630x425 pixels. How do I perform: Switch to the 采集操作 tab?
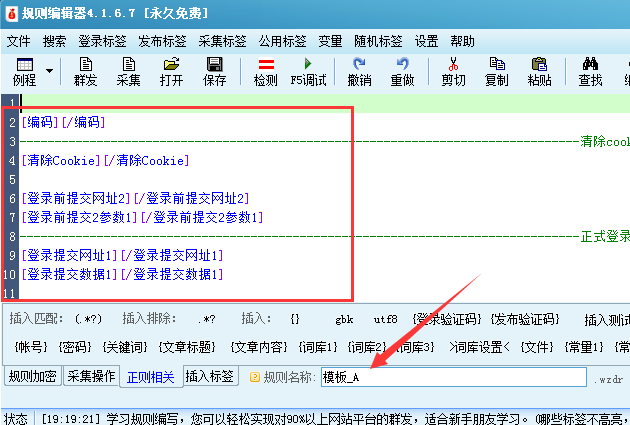click(91, 377)
